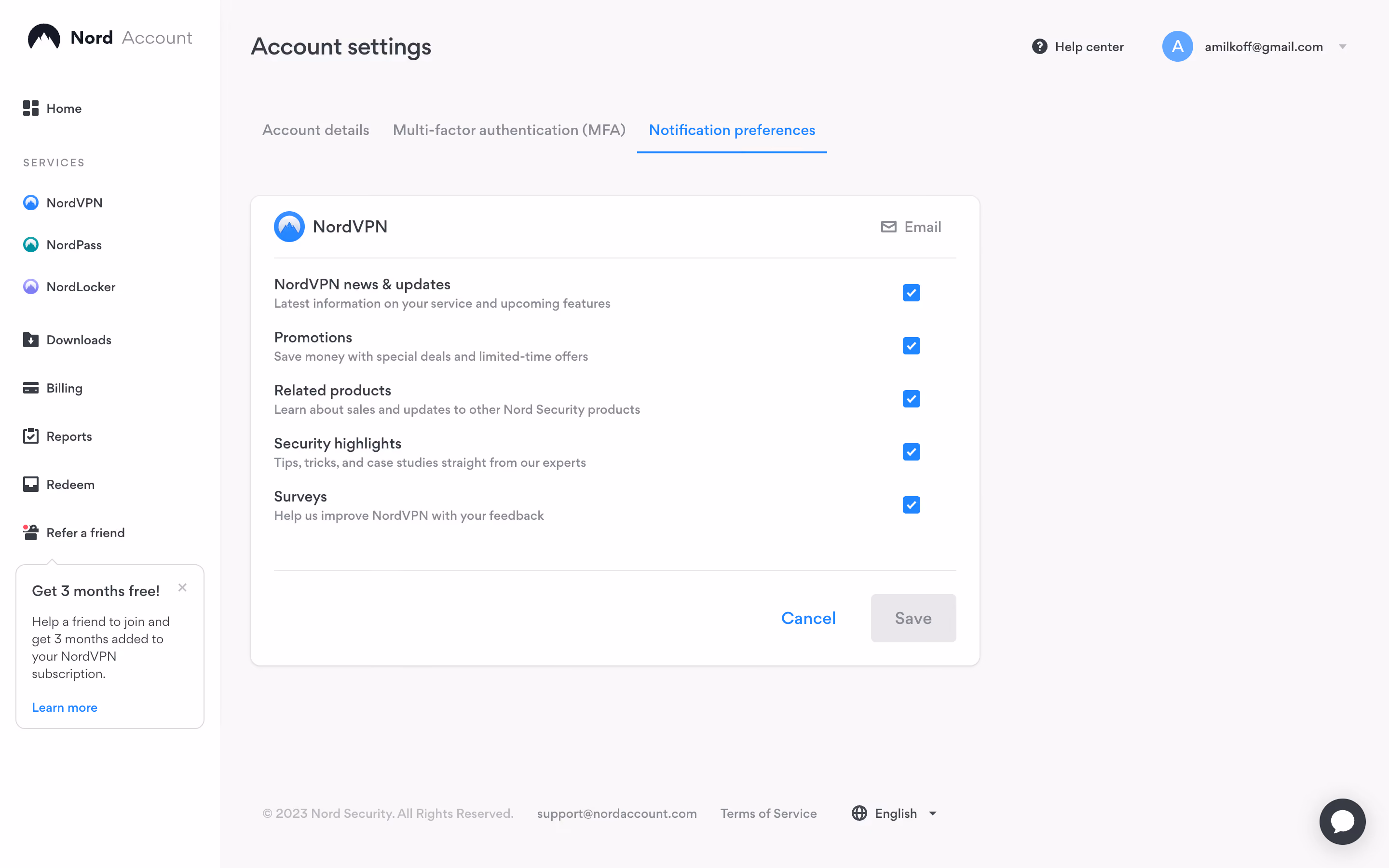The image size is (1389, 868).
Task: Close the Get 3 months free popup
Action: click(182, 587)
